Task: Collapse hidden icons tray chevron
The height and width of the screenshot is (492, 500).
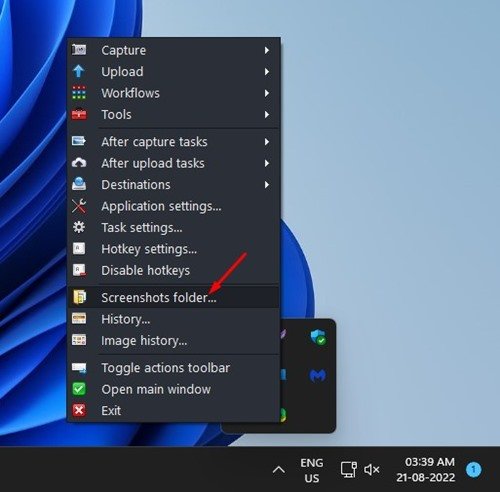Action: 279,470
